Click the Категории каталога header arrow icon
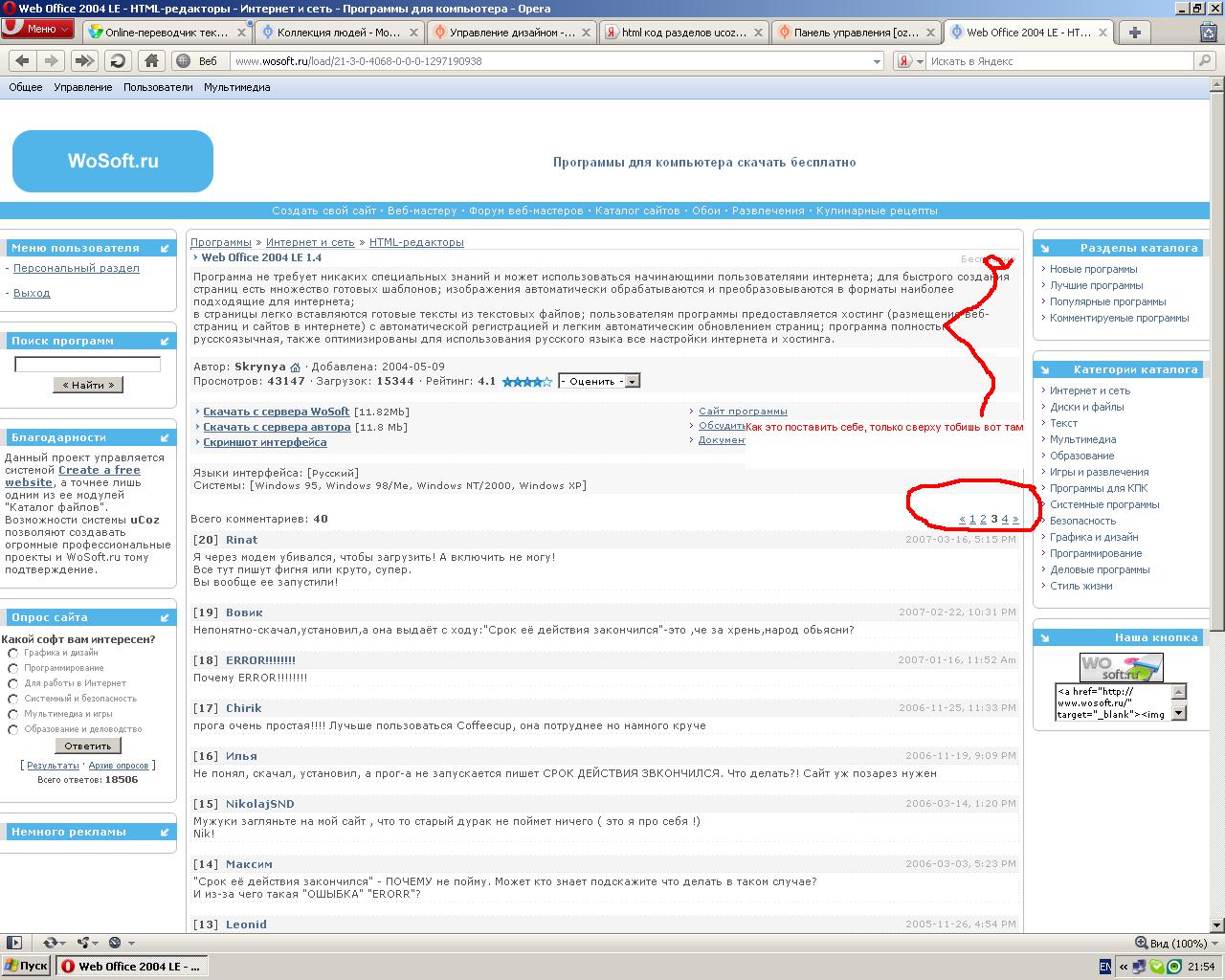1225x980 pixels. click(x=1045, y=369)
